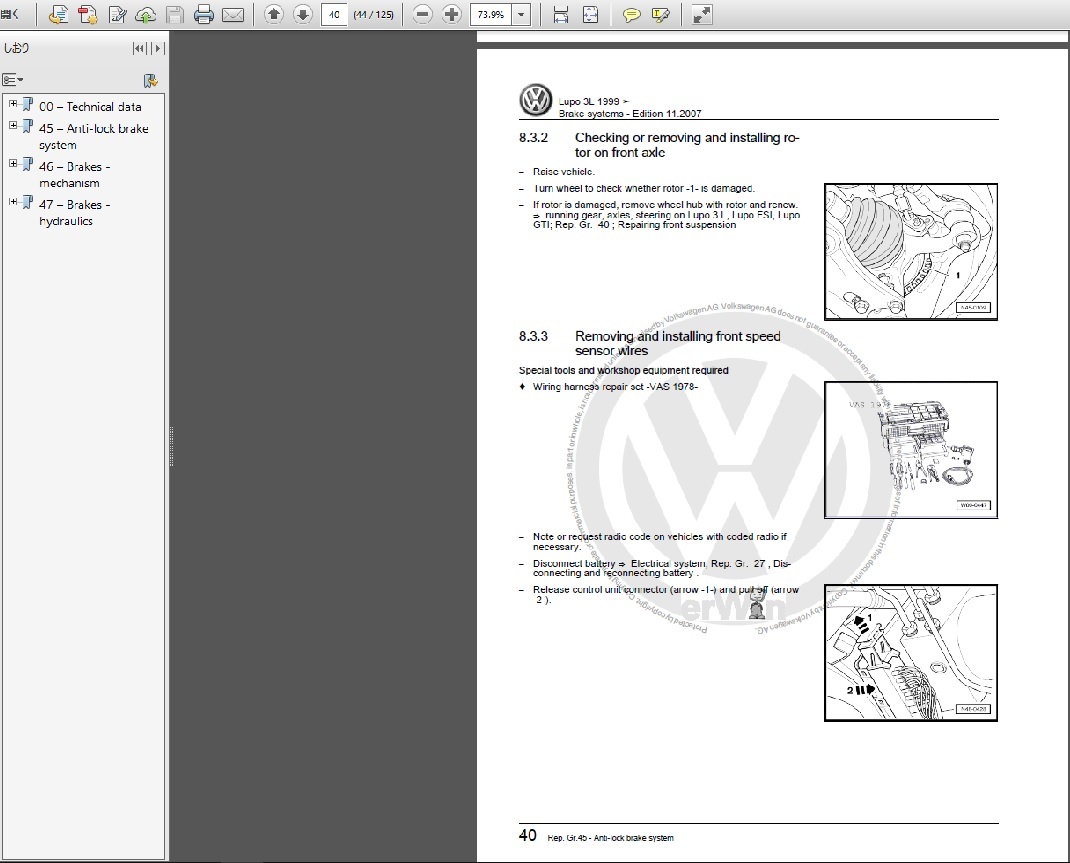Screen dimensions: 1070x863
Task: Click the rotor front axle illustration
Action: tap(910, 252)
